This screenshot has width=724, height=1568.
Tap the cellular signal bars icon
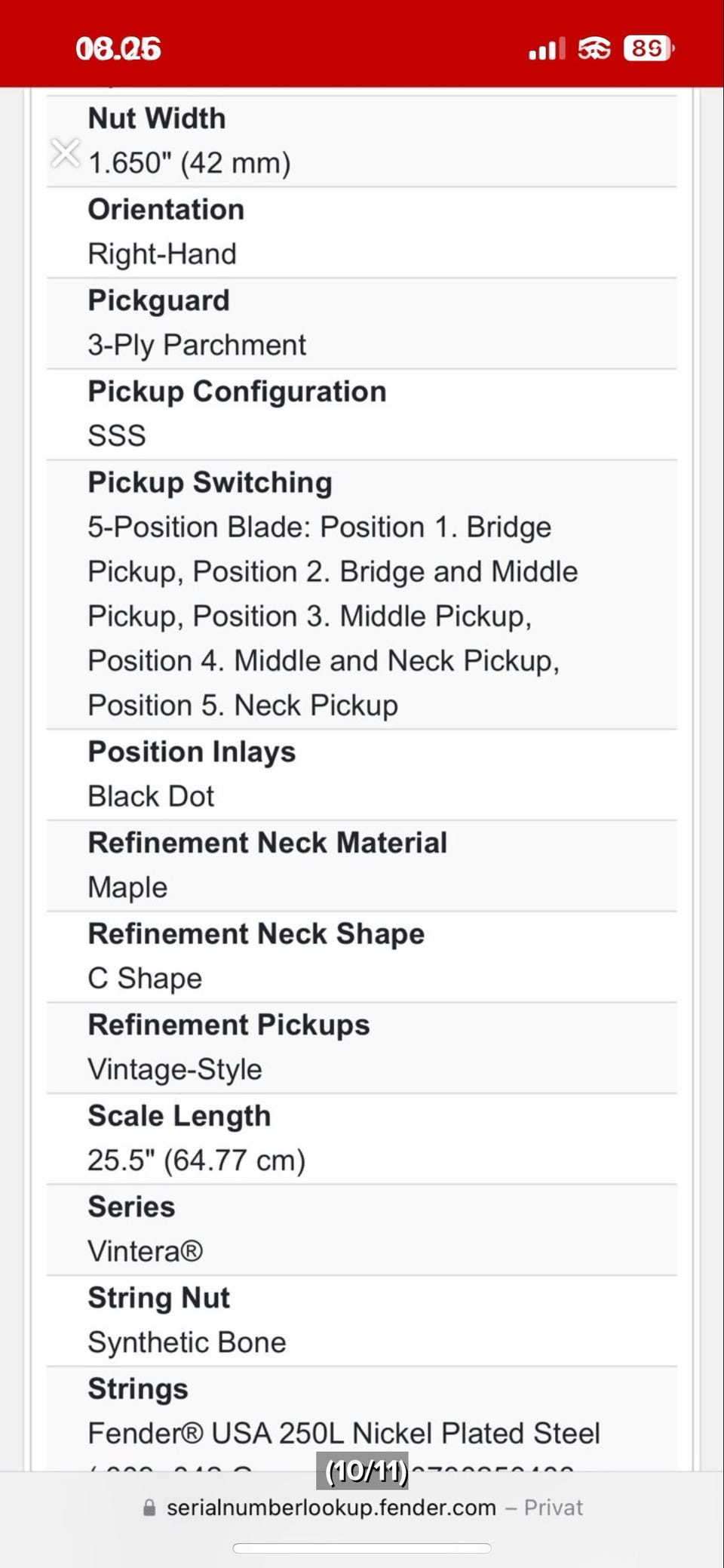click(547, 50)
